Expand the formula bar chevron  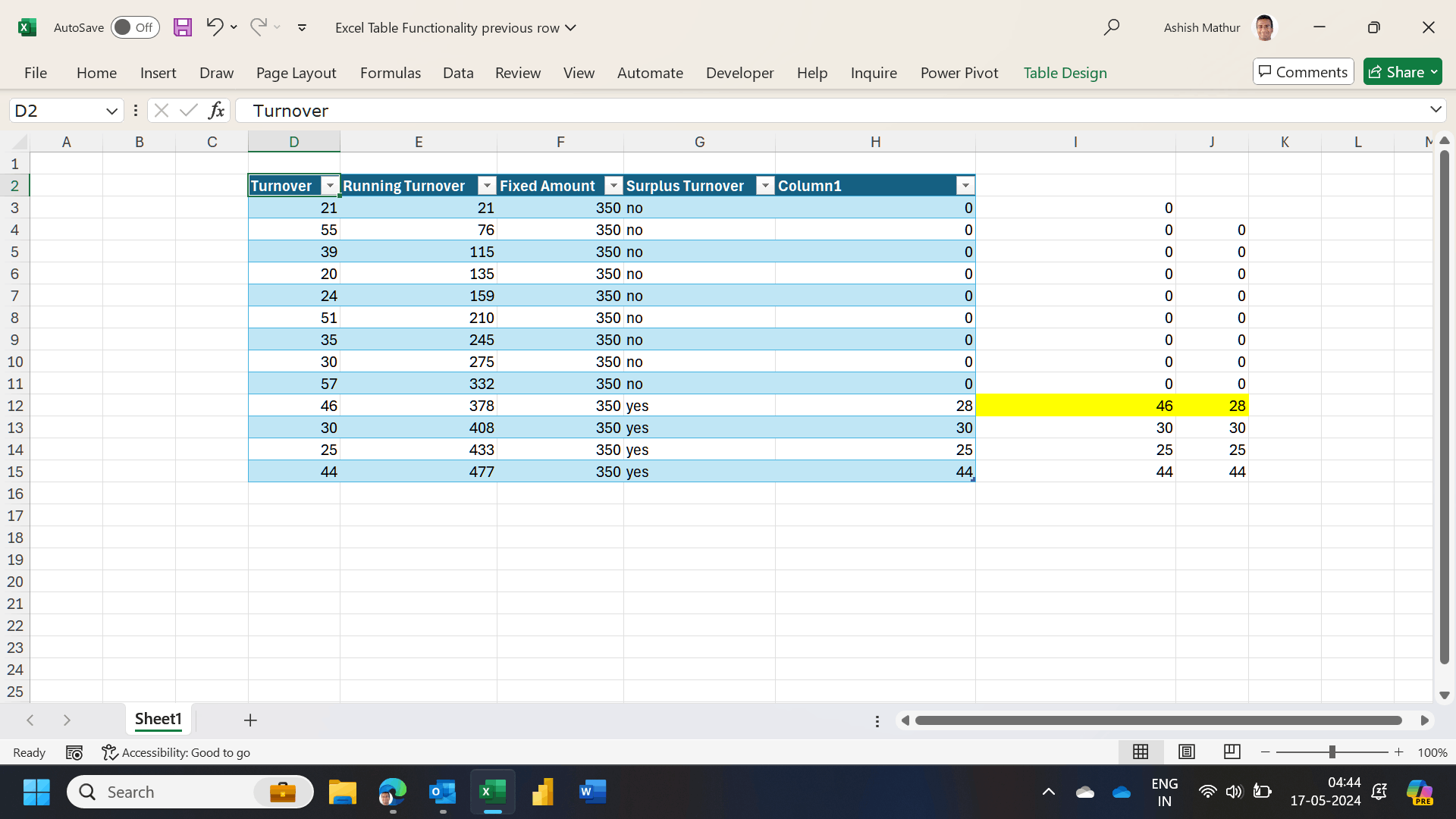(x=1435, y=110)
